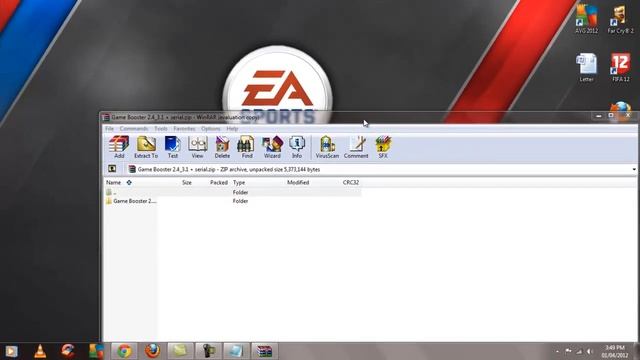
Task: Open the Commands menu
Action: (x=134, y=129)
